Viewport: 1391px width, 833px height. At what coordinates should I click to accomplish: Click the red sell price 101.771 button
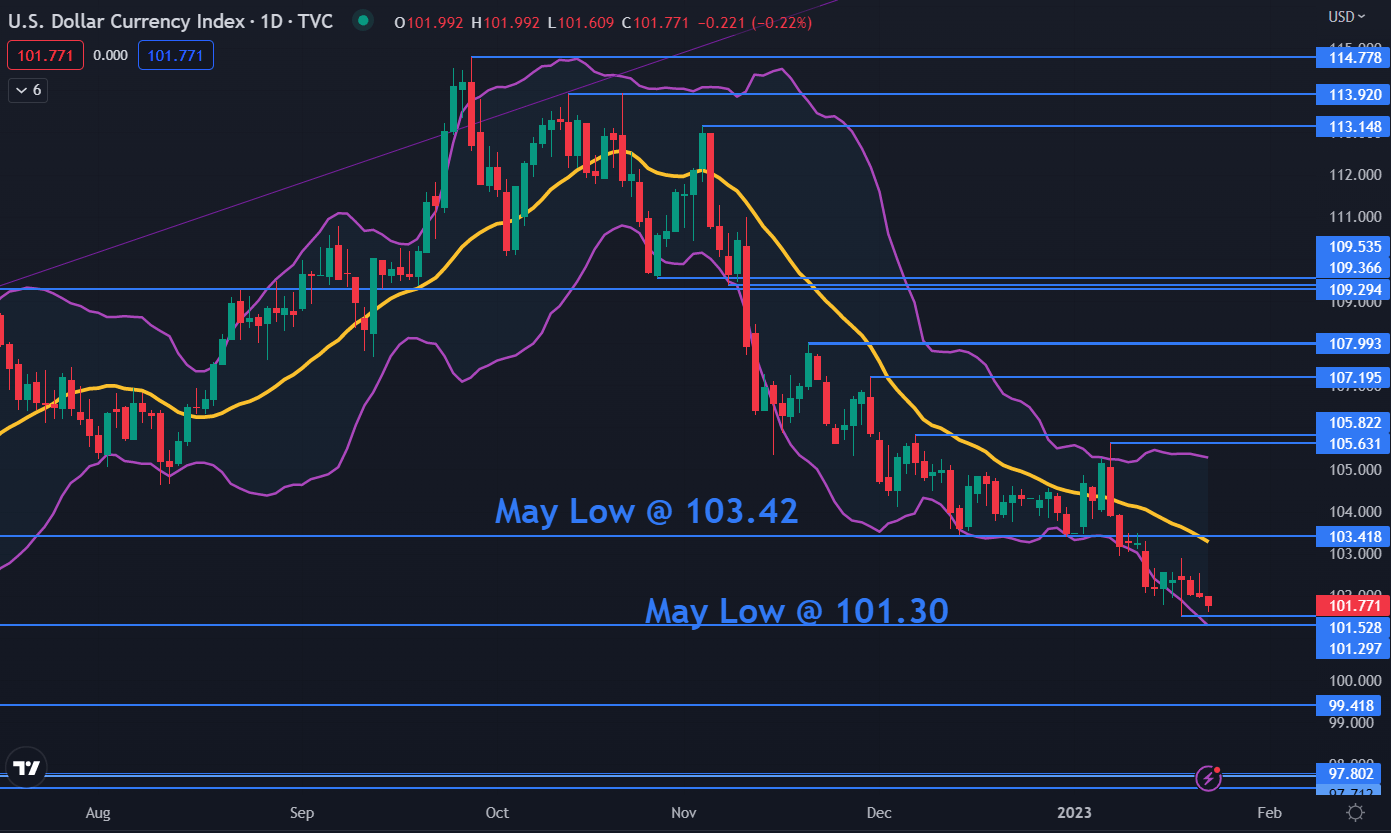tap(41, 56)
